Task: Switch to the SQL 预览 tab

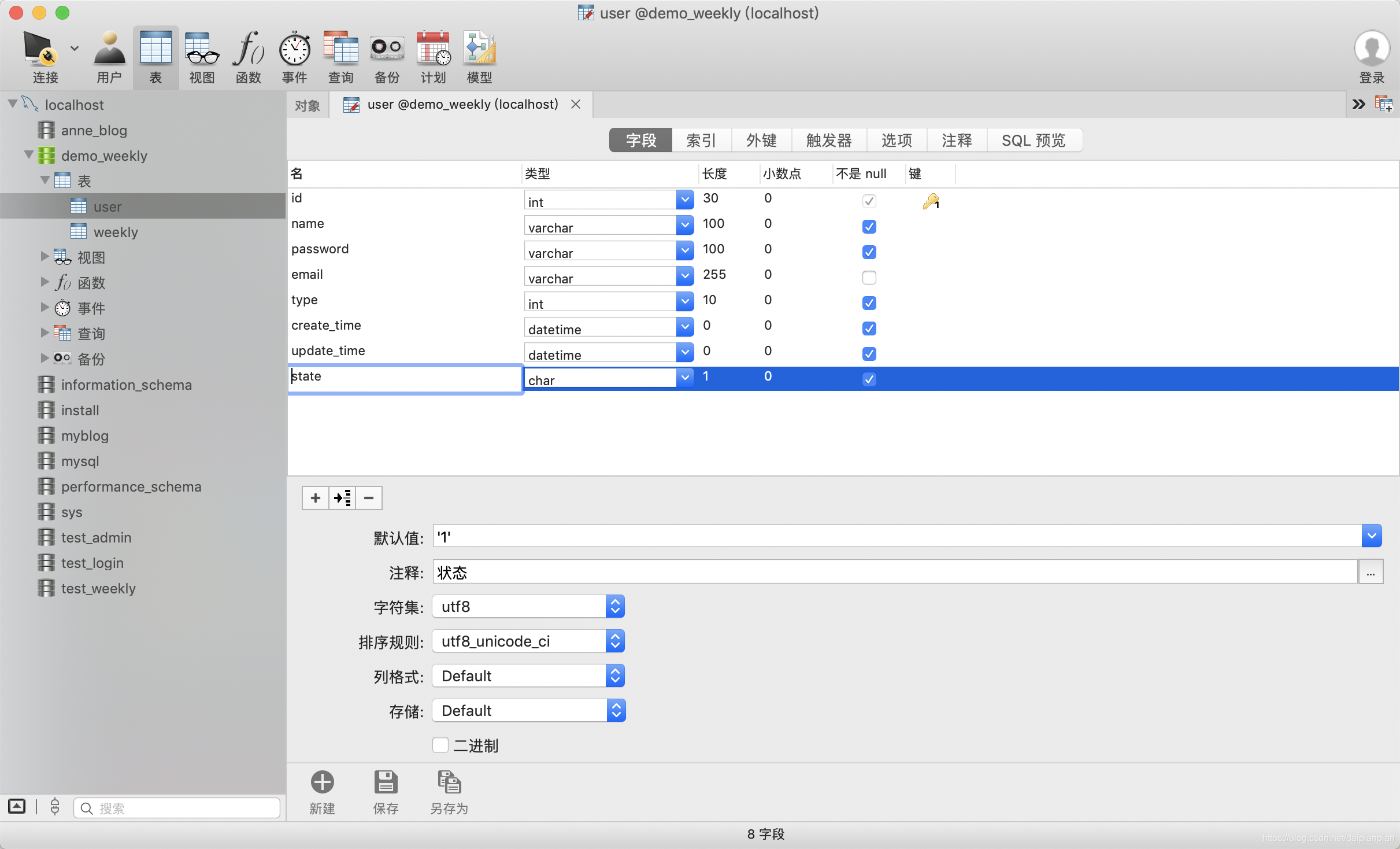Action: 1033,141
